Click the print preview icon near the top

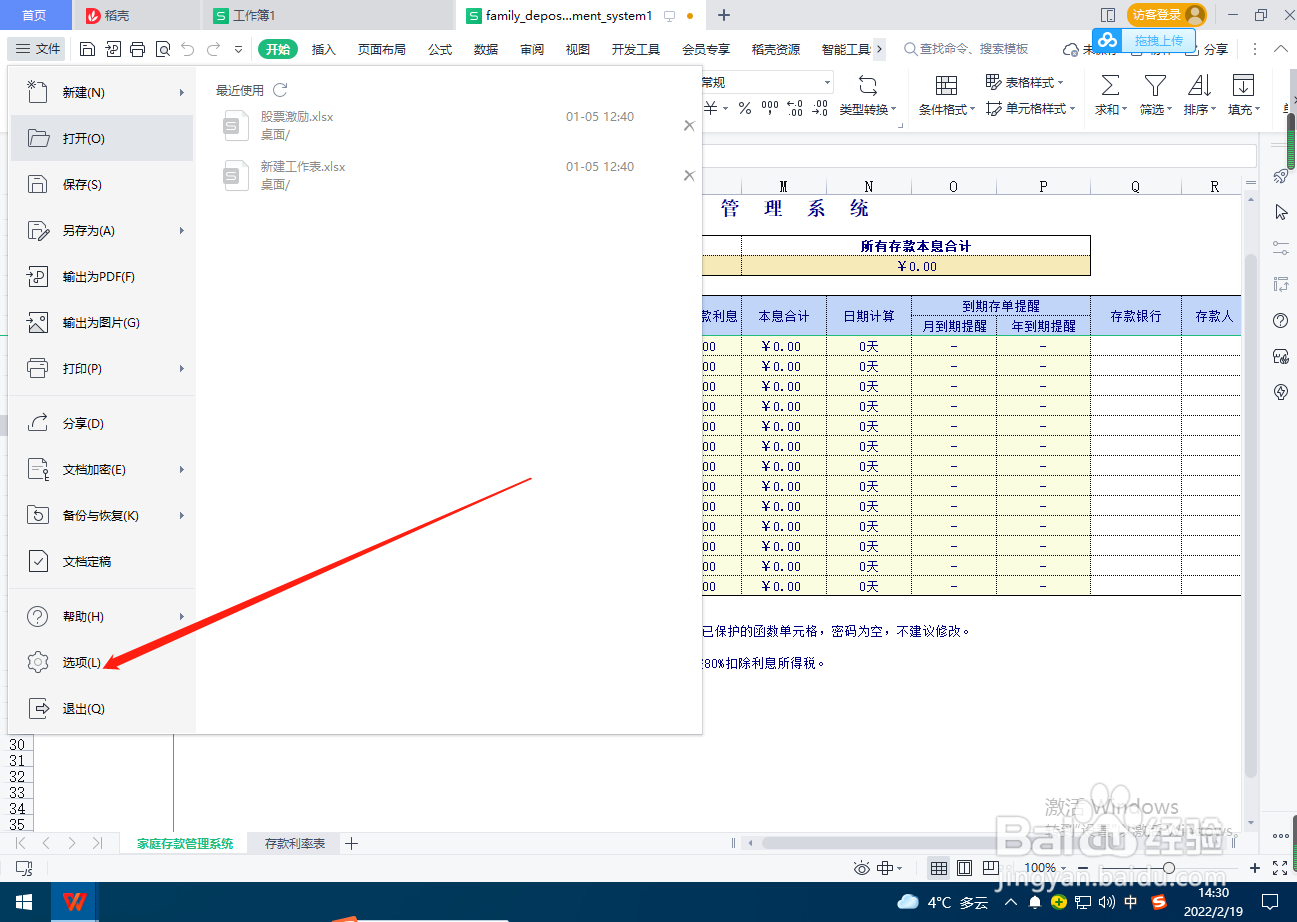(x=163, y=48)
